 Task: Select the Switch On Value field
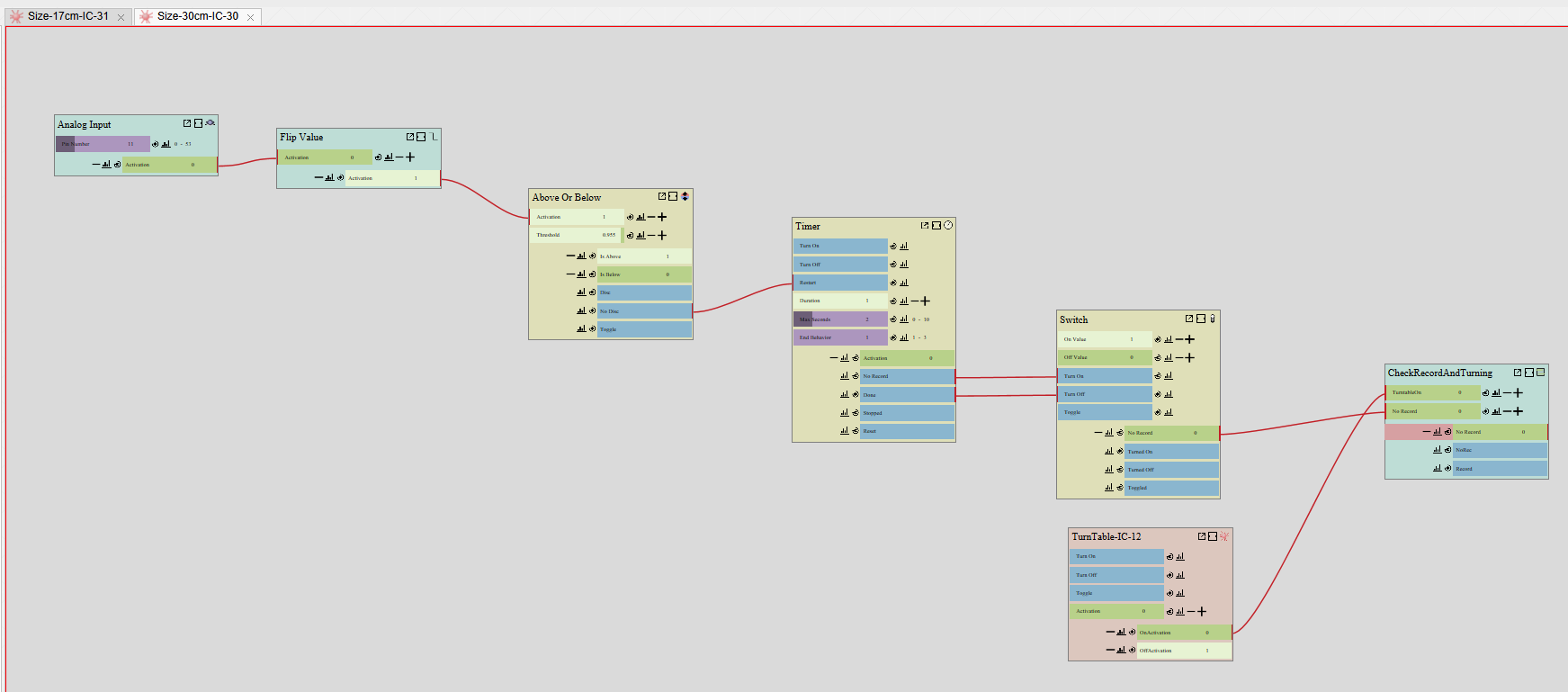[x=1105, y=339]
